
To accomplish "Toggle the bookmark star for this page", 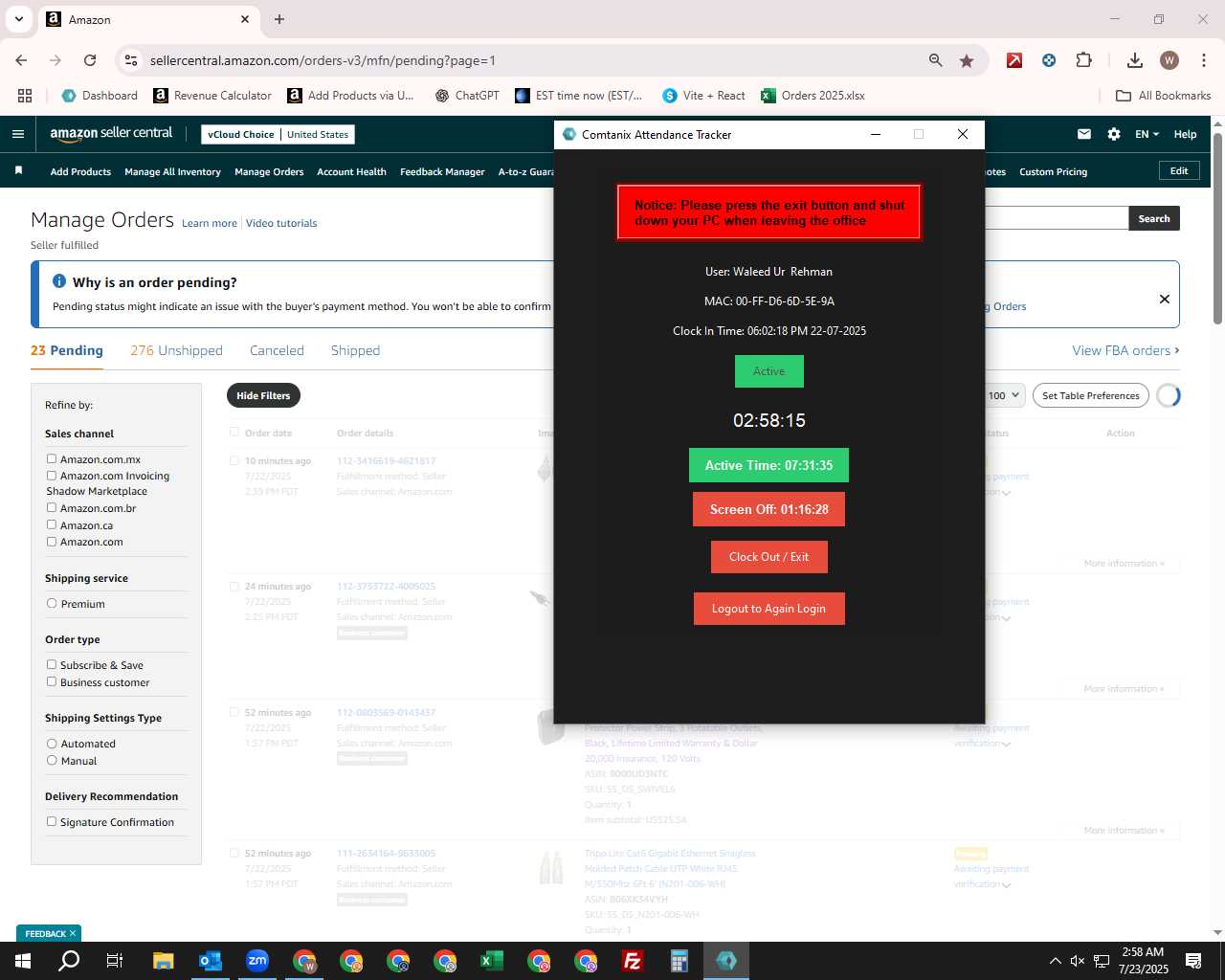I will point(967,60).
